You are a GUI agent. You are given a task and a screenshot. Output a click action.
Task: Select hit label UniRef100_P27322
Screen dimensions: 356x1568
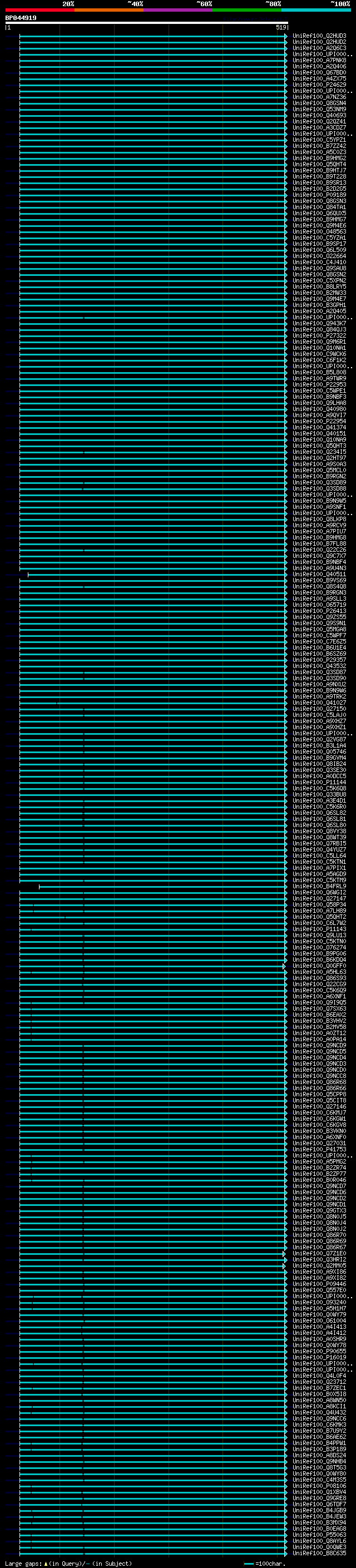point(319,335)
